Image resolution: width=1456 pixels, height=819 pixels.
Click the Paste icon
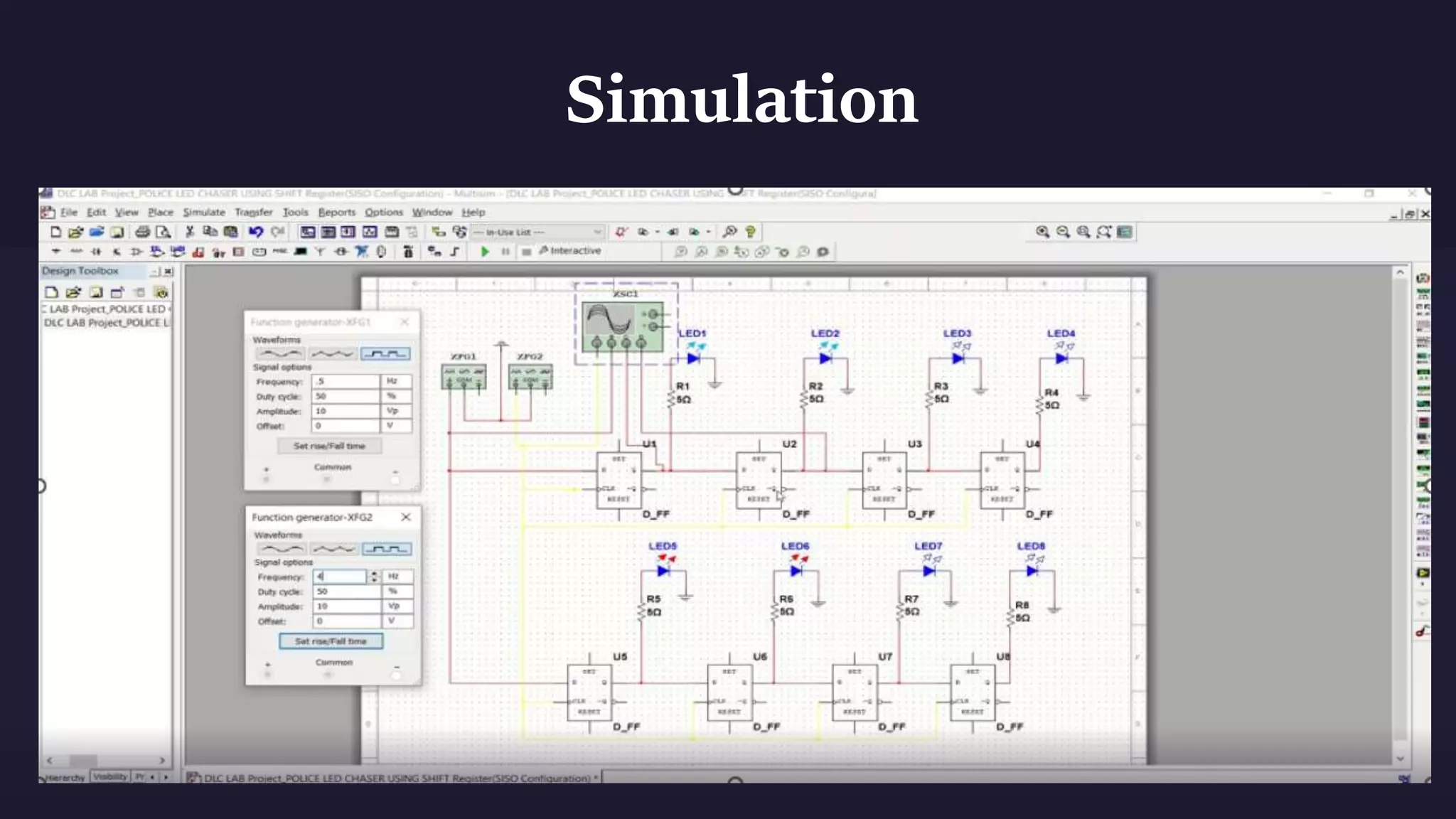tap(230, 232)
